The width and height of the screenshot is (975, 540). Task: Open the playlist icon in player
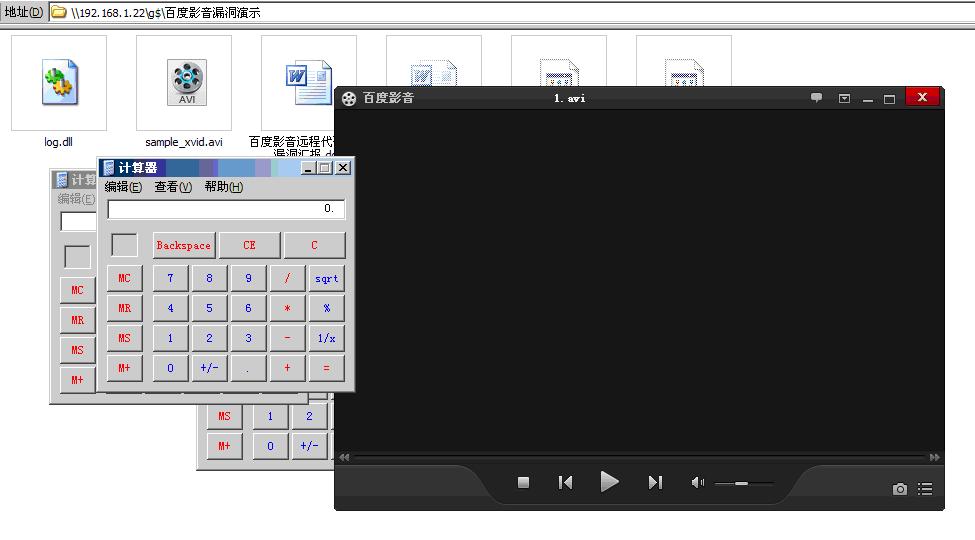(x=925, y=489)
